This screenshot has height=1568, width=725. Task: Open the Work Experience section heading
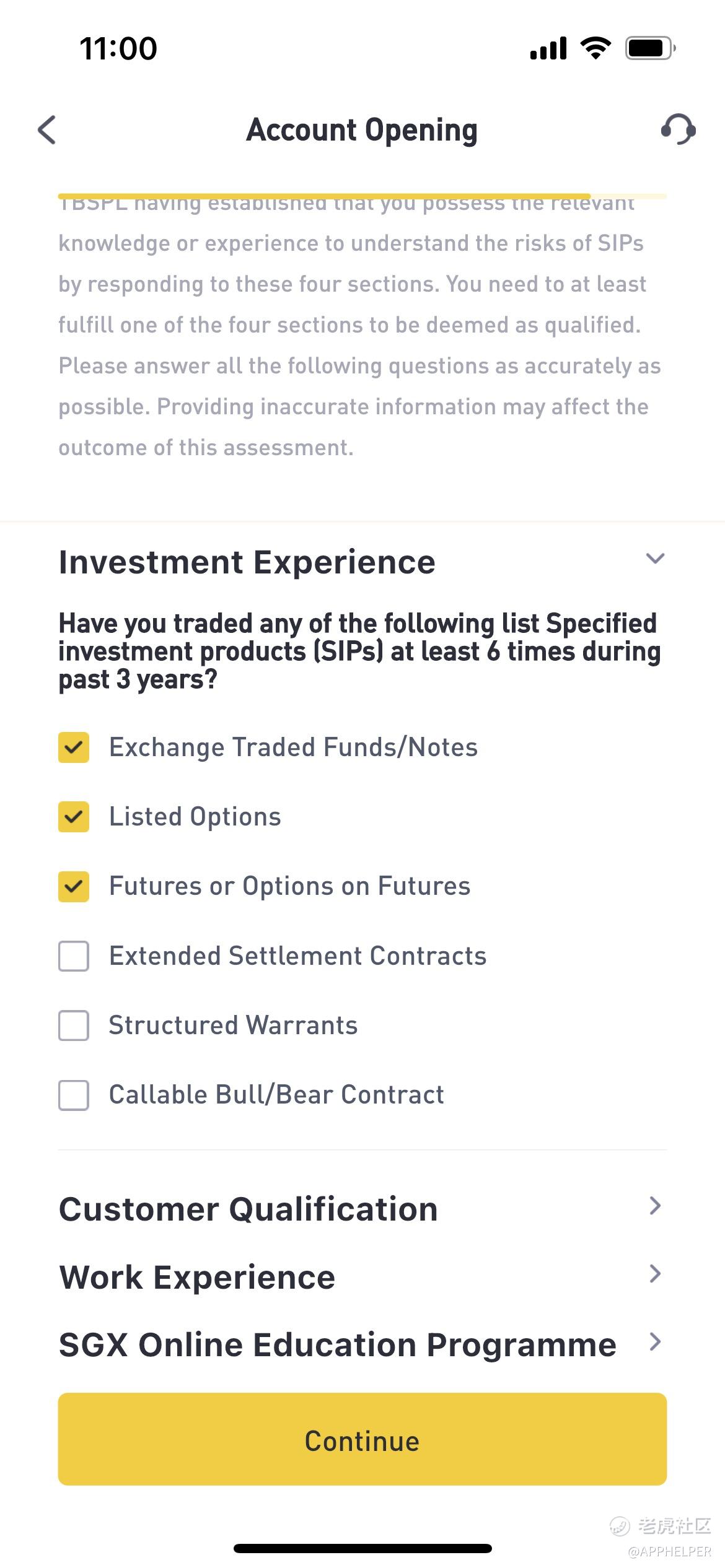click(x=197, y=1277)
